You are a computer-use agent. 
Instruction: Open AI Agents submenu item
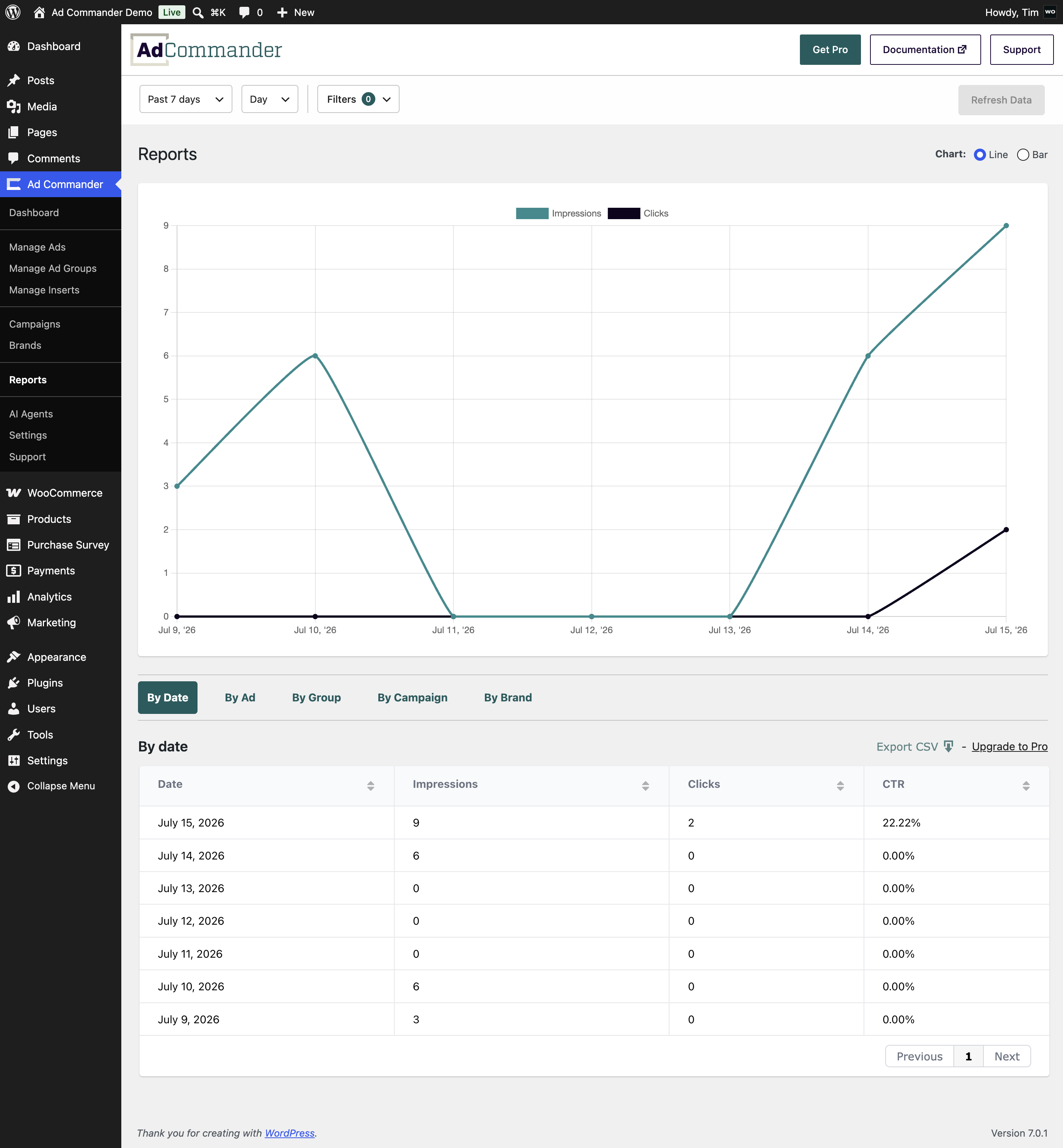tap(31, 414)
